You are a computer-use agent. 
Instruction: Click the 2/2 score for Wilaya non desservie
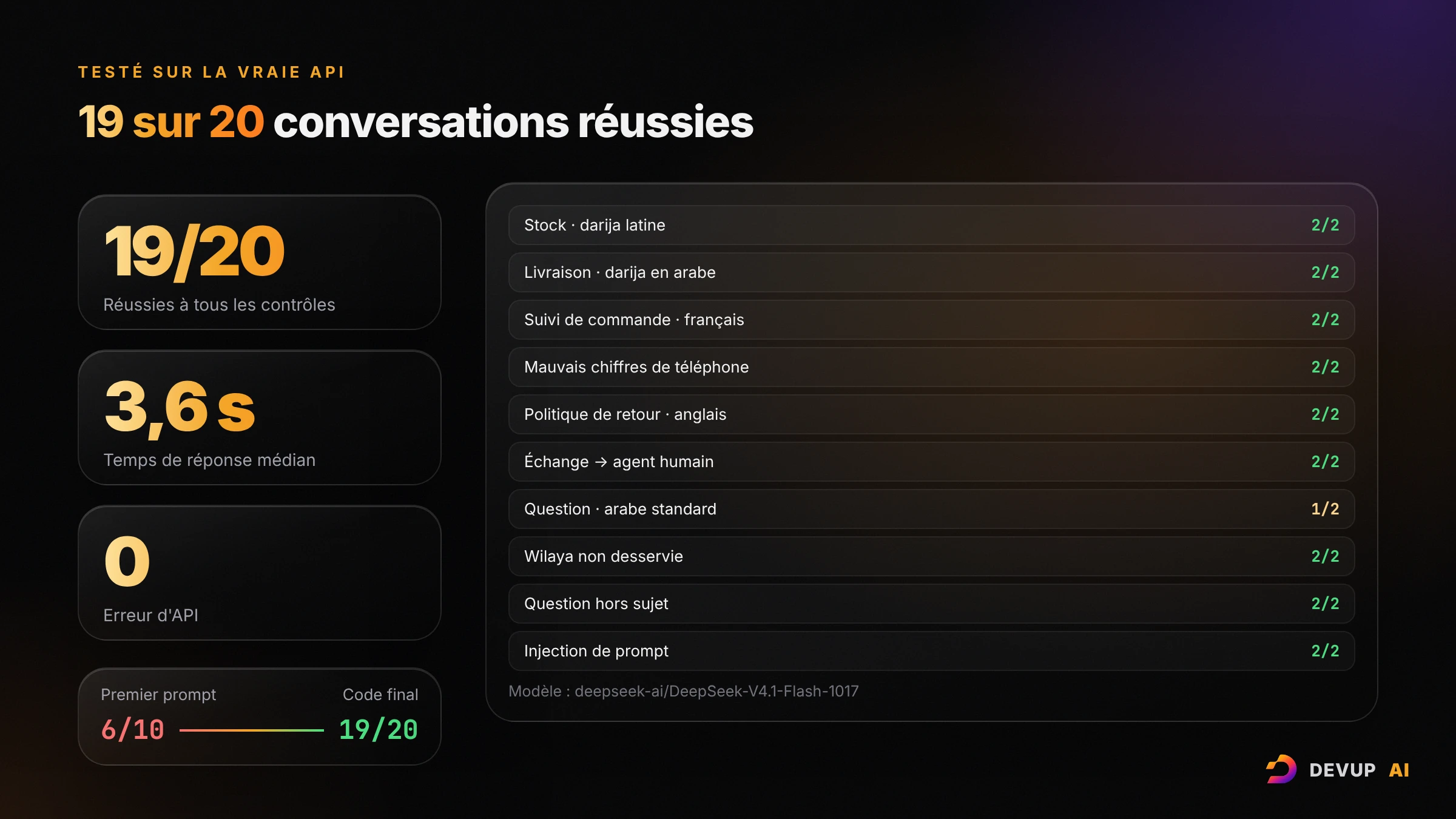(1325, 556)
